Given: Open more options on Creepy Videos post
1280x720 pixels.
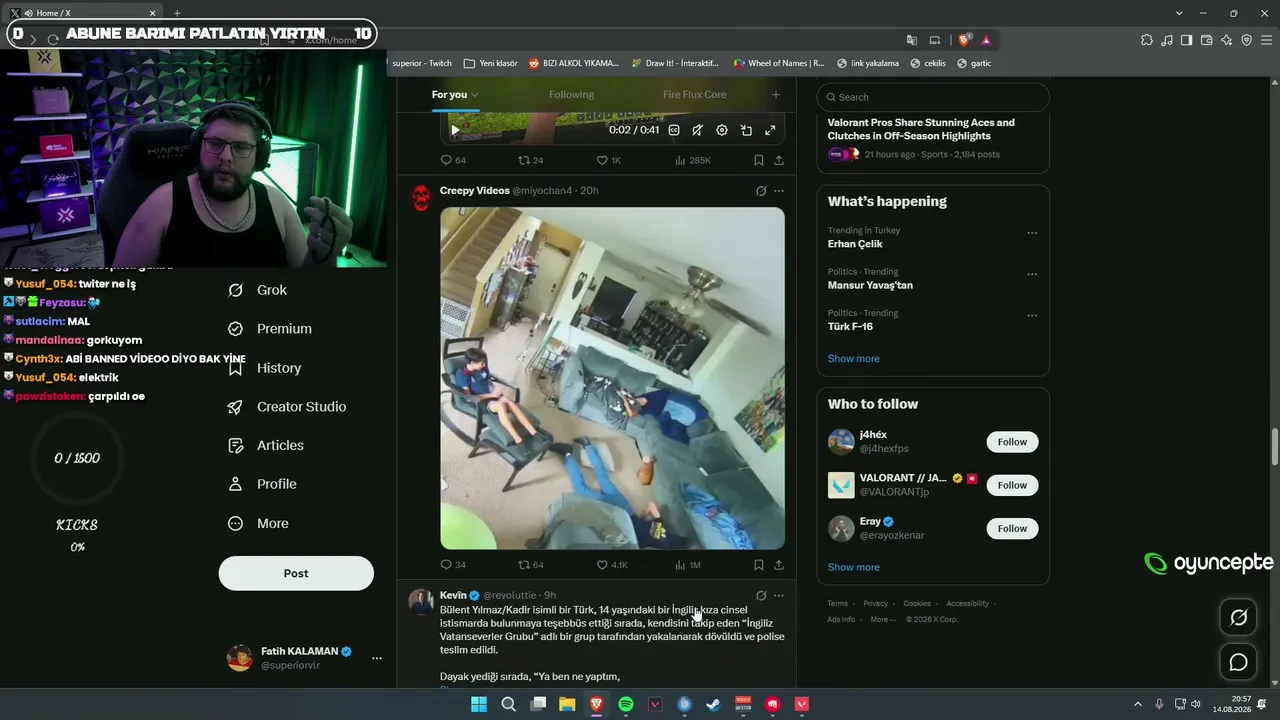Looking at the screenshot, I should pos(779,191).
